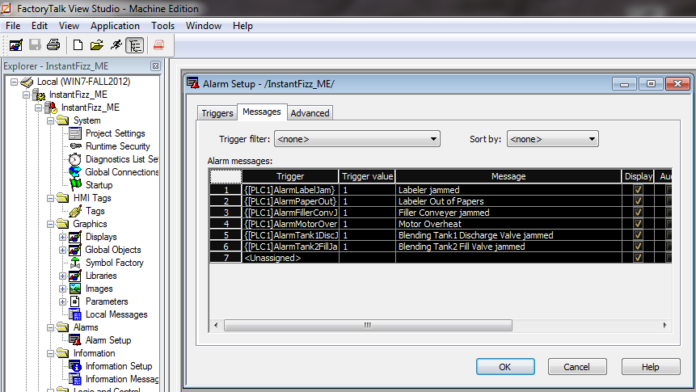The image size is (696, 392).
Task: Collapse the System folder expander
Action: click(x=51, y=121)
